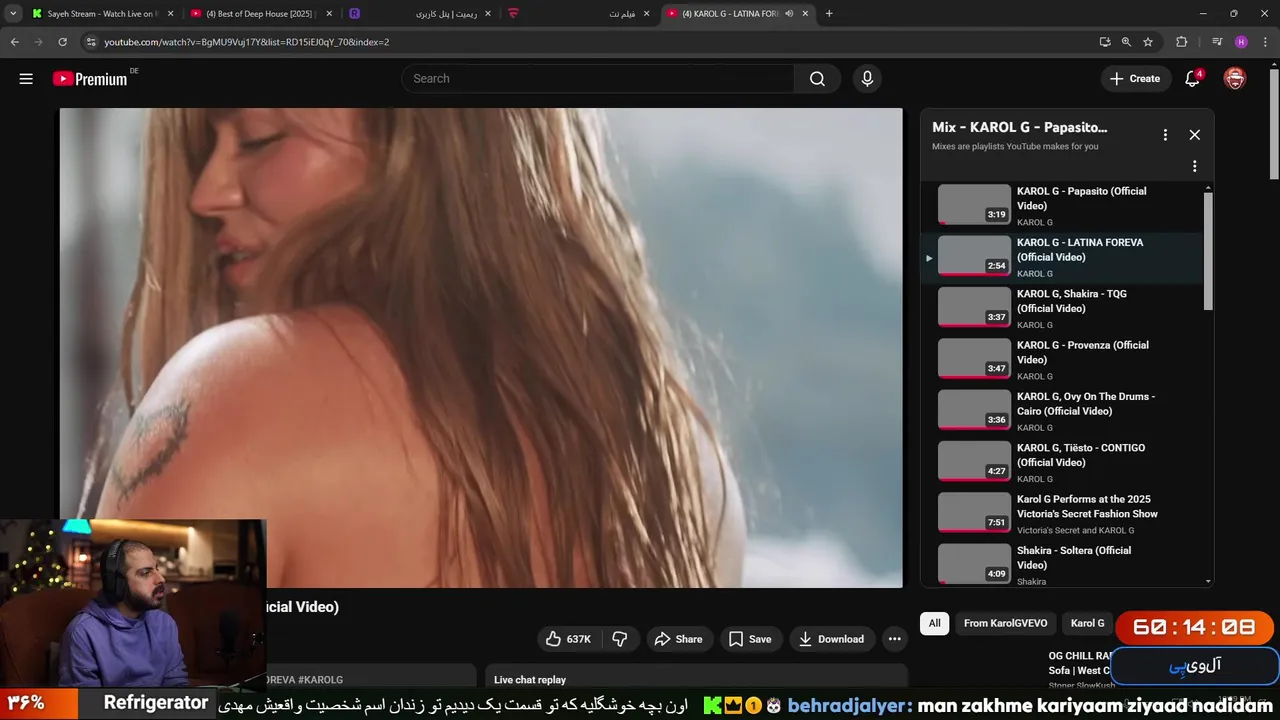Select the All filter chip
The width and height of the screenshot is (1280, 720).
(x=934, y=623)
